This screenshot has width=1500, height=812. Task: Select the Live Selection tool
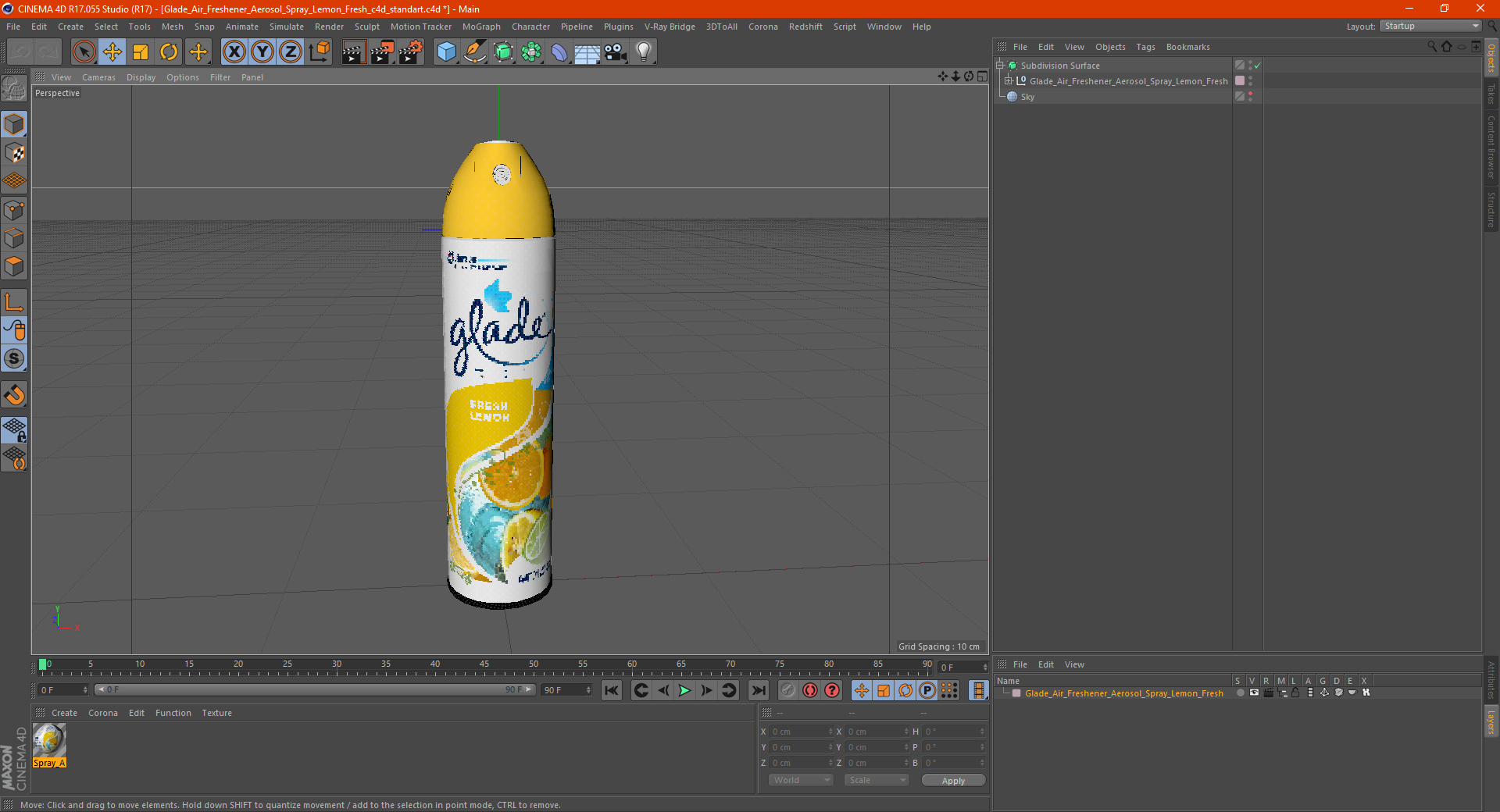[x=84, y=52]
